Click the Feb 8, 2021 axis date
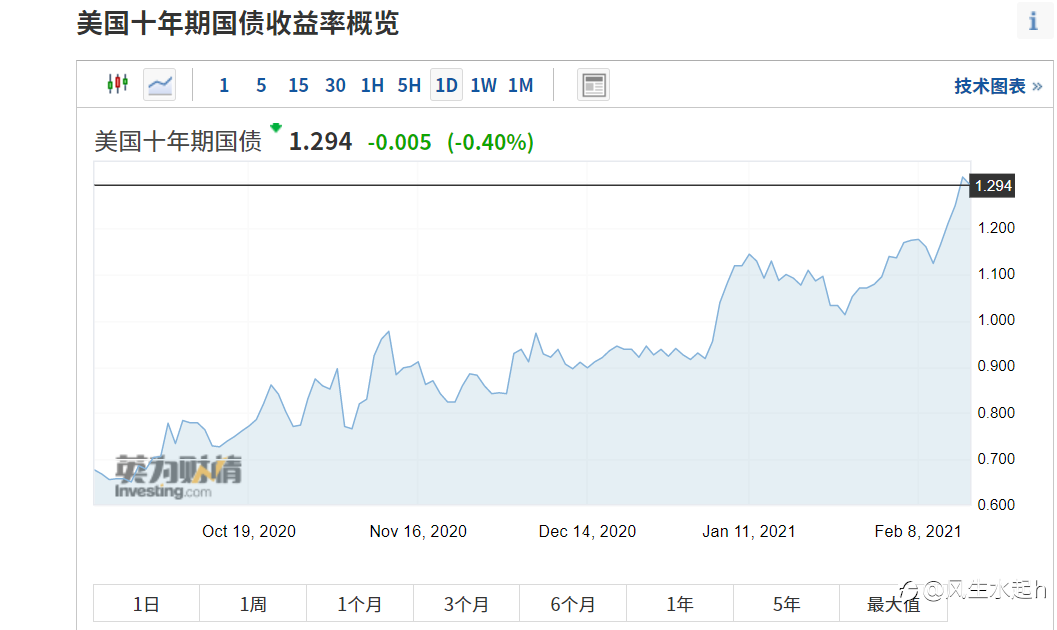This screenshot has height=630, width=1057. [x=917, y=532]
